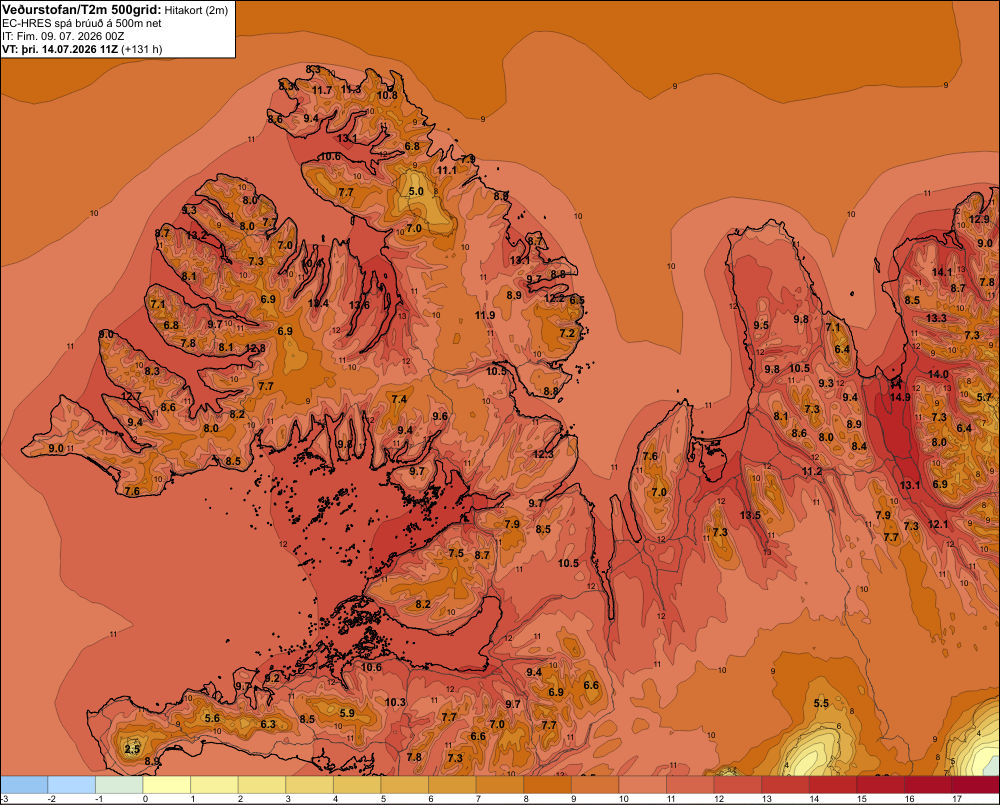
Task: Click the temperature value '12.7'
Action: point(131,396)
